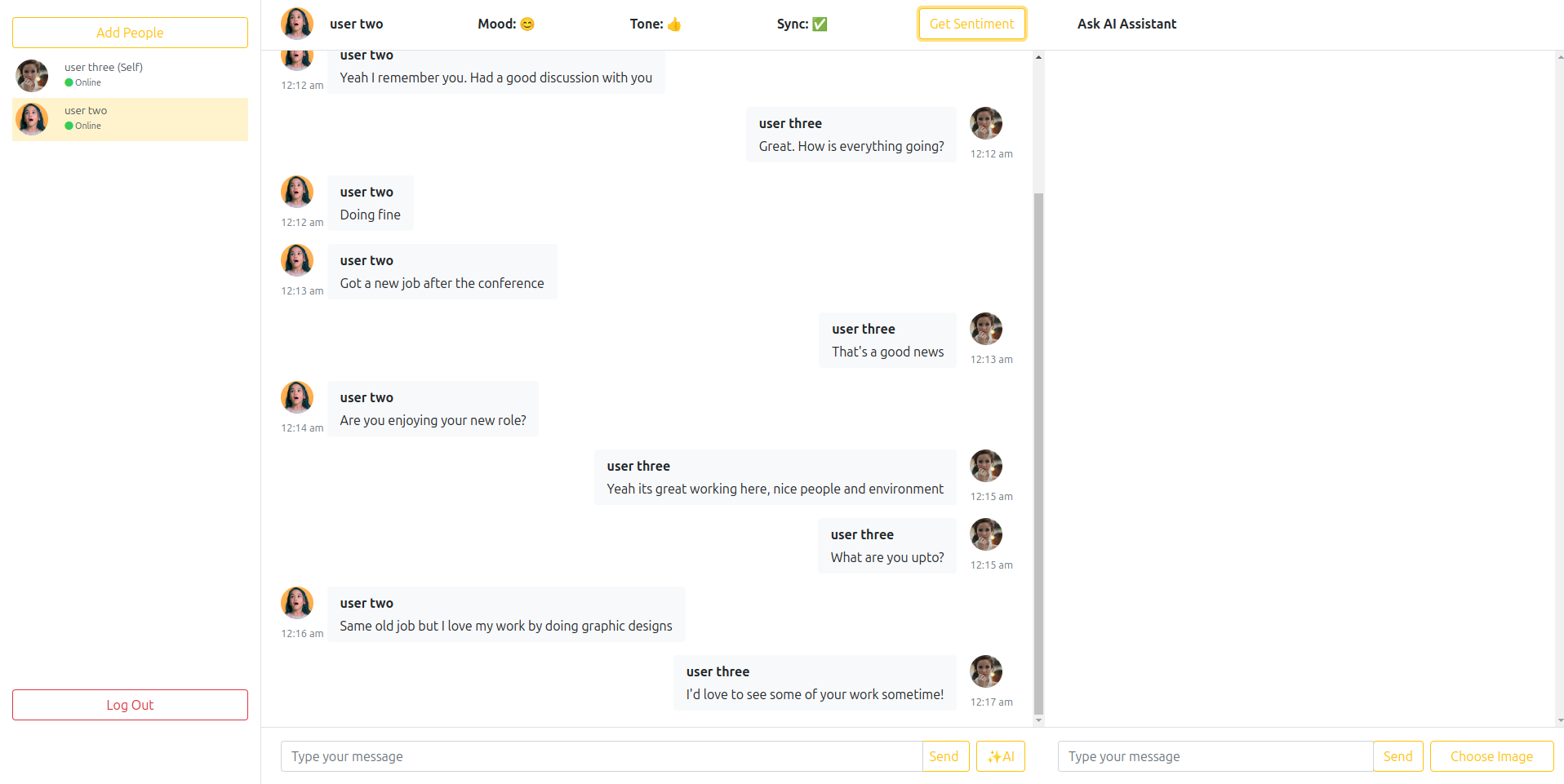Select the user two conversation in the sidebar

pos(130,119)
